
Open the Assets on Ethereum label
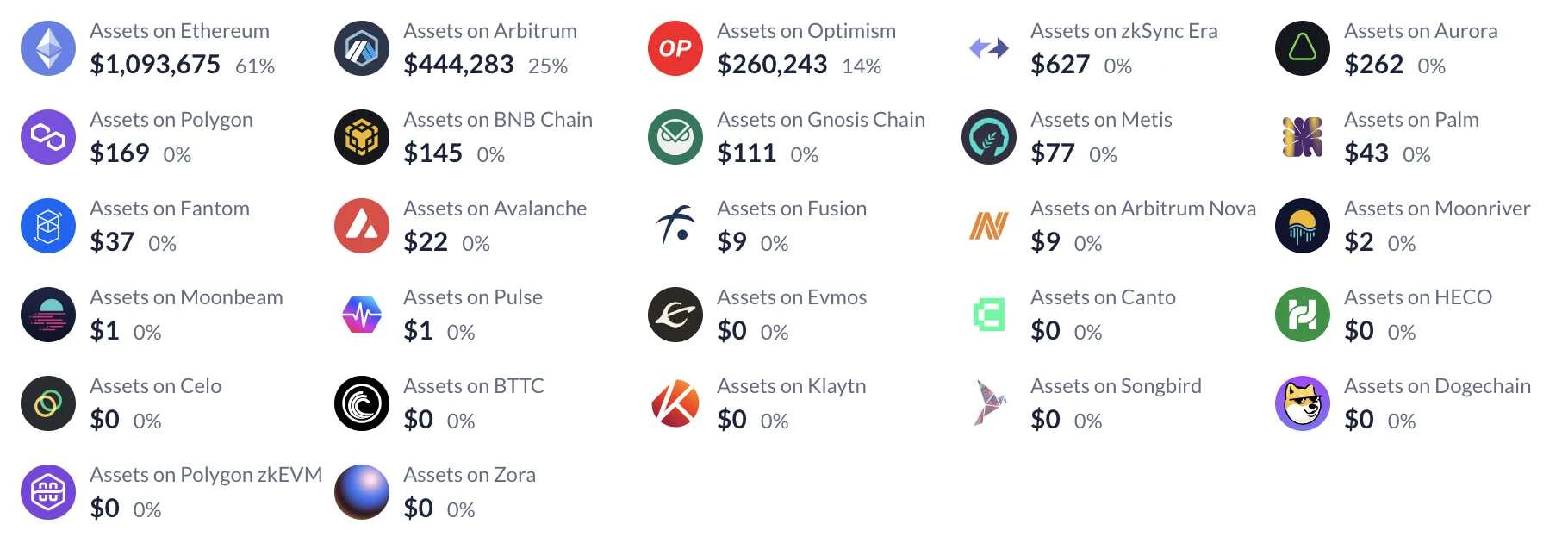tap(179, 31)
